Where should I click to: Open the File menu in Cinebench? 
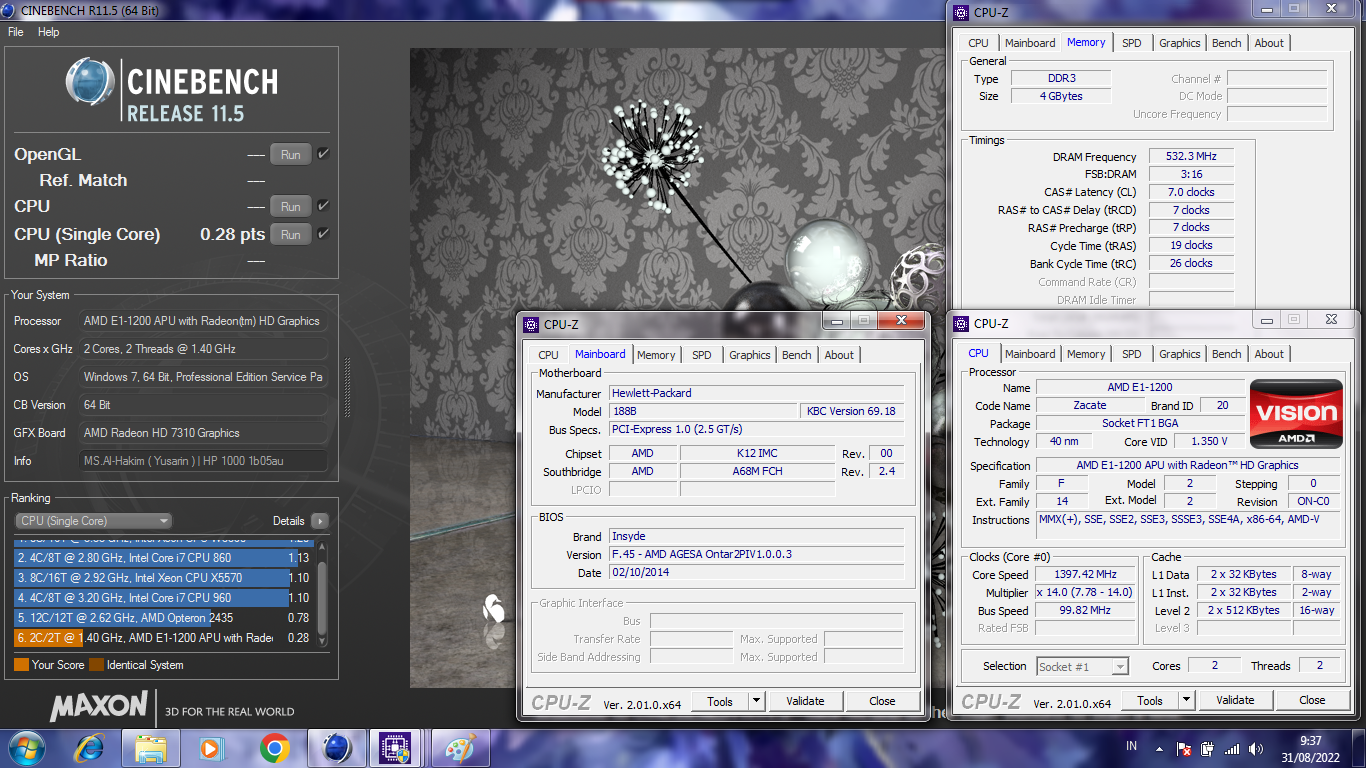pyautogui.click(x=16, y=32)
